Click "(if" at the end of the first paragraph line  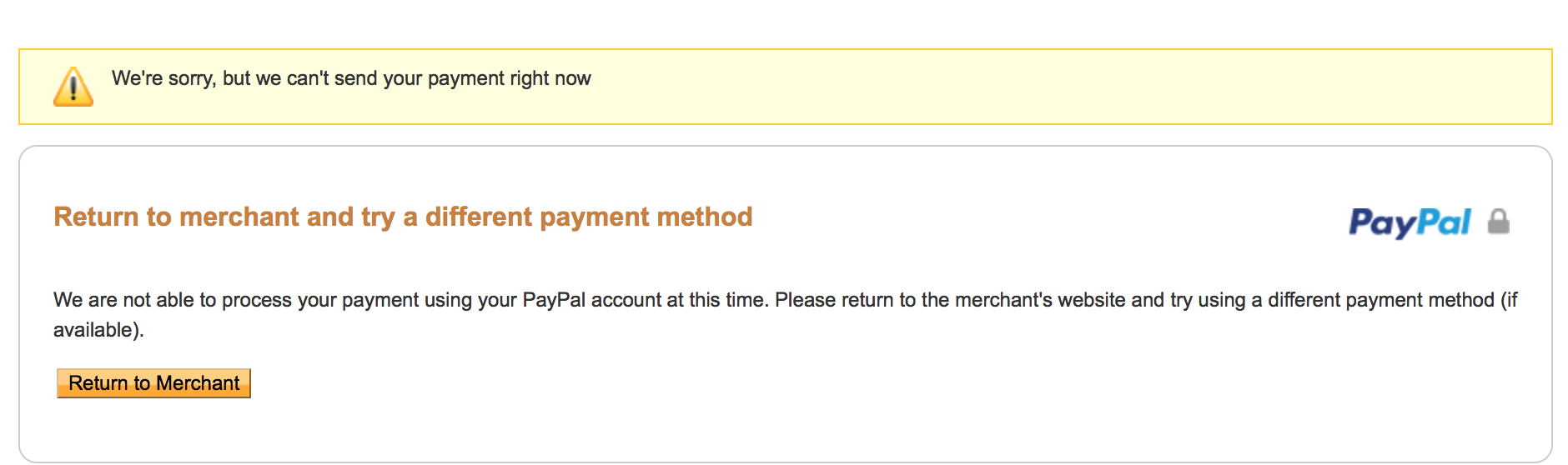1509,300
